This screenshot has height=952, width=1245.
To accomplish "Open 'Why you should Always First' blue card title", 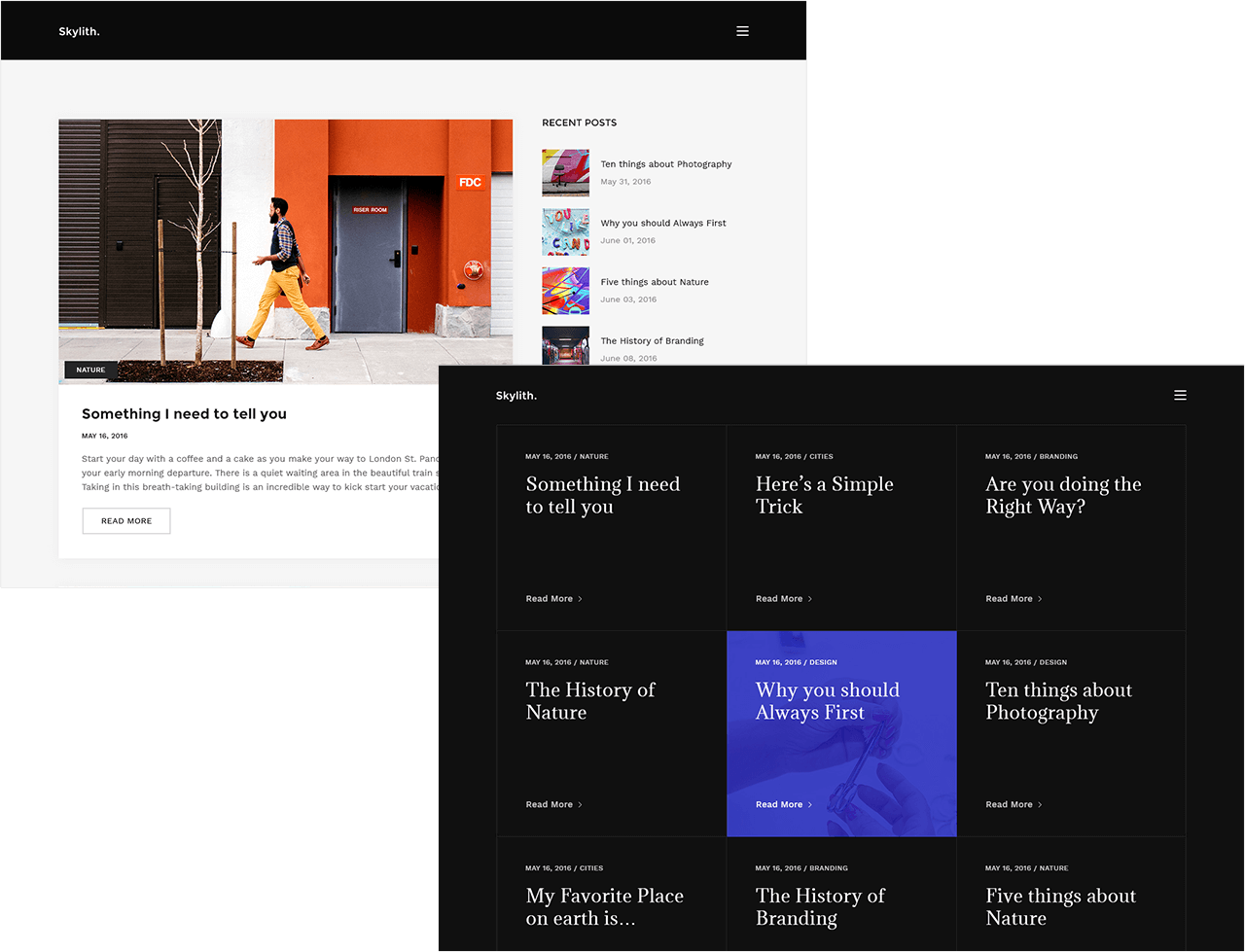I will point(828,701).
